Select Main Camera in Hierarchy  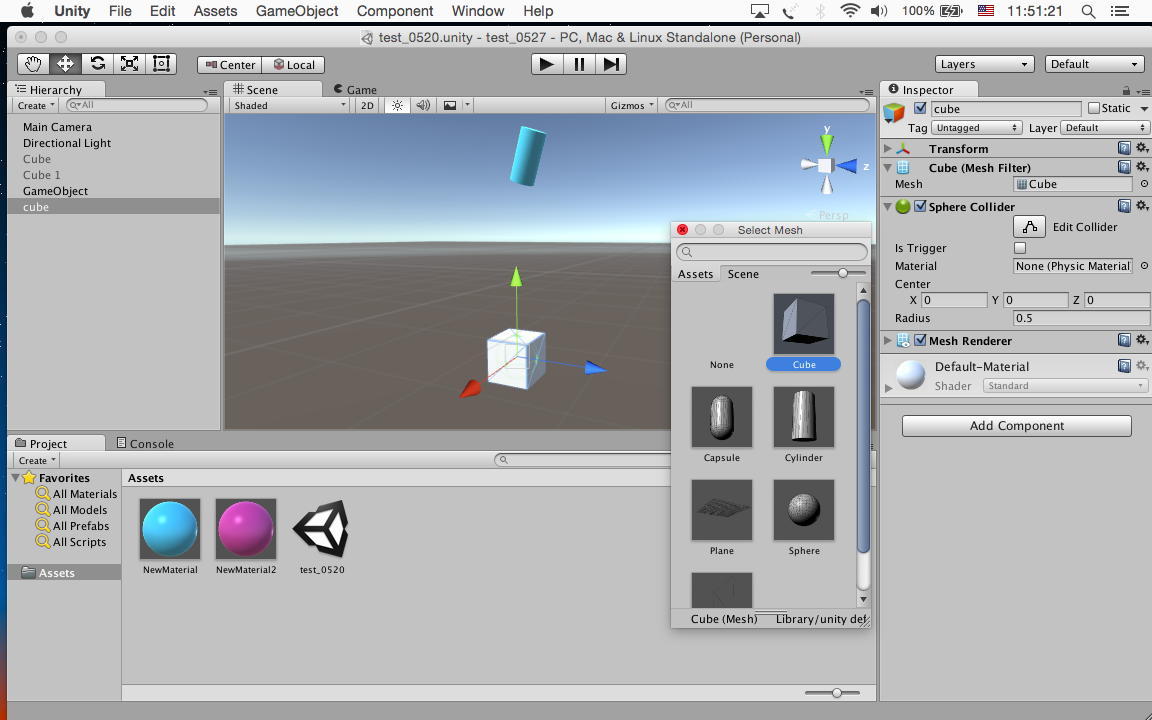(x=57, y=126)
